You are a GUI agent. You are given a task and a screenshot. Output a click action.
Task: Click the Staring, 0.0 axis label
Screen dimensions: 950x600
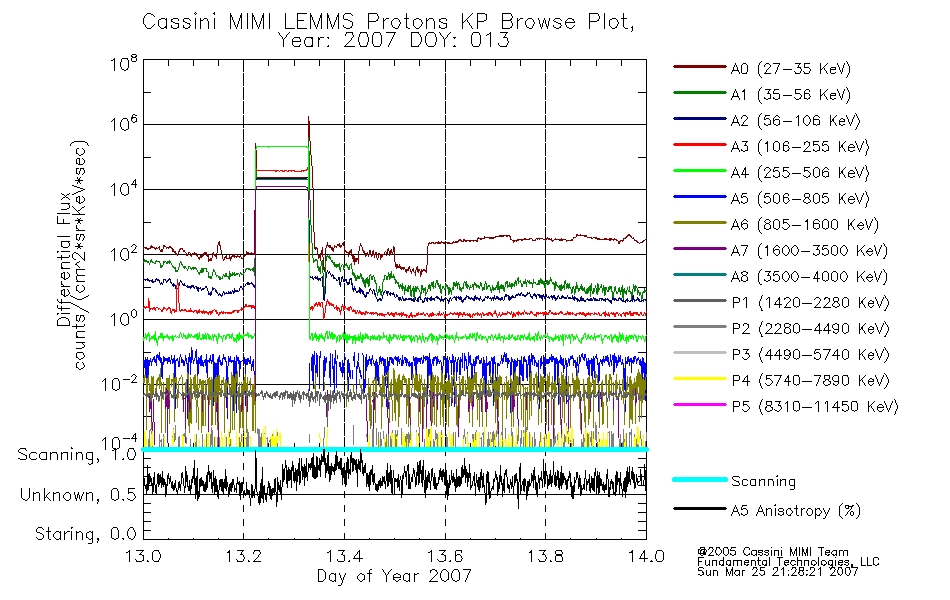pyautogui.click(x=85, y=535)
